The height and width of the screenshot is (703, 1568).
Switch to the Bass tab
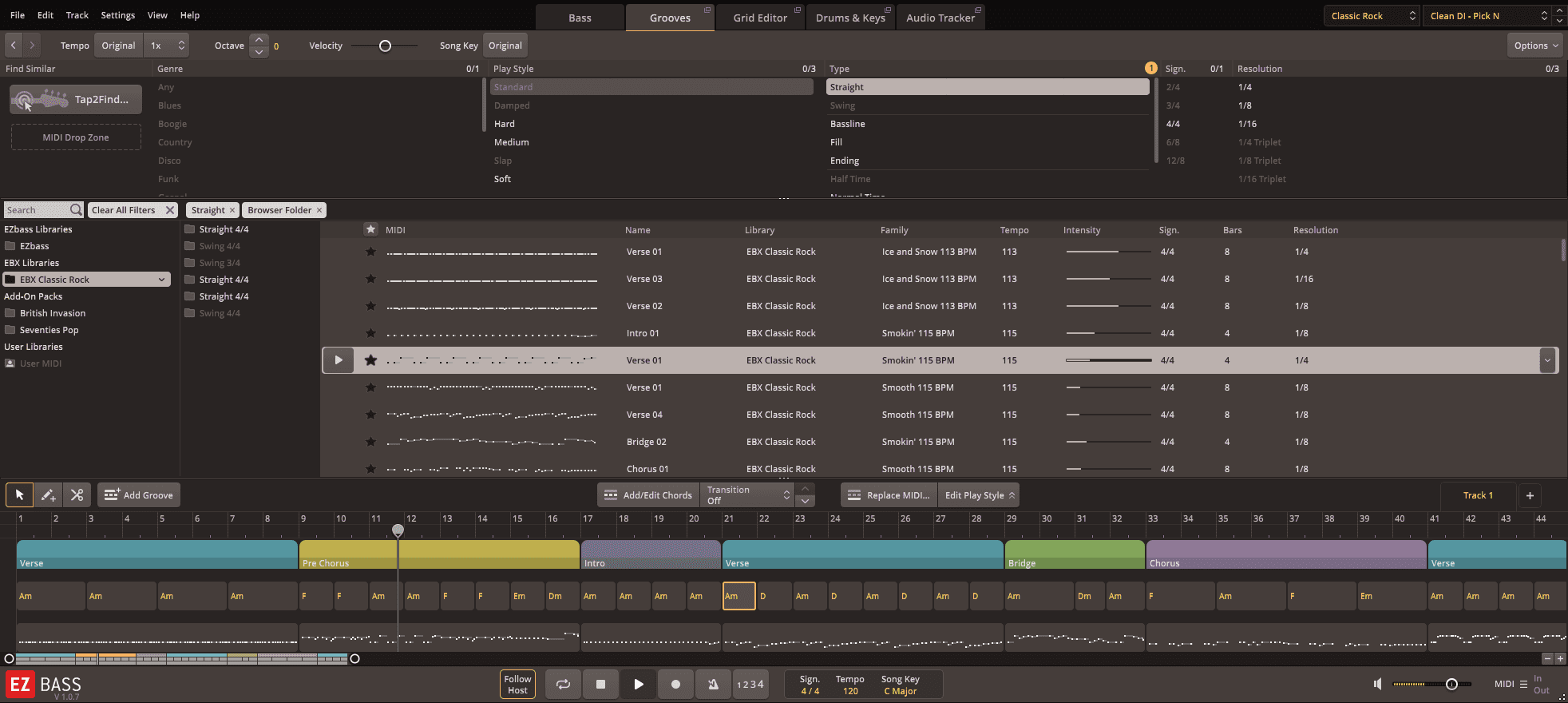point(580,18)
